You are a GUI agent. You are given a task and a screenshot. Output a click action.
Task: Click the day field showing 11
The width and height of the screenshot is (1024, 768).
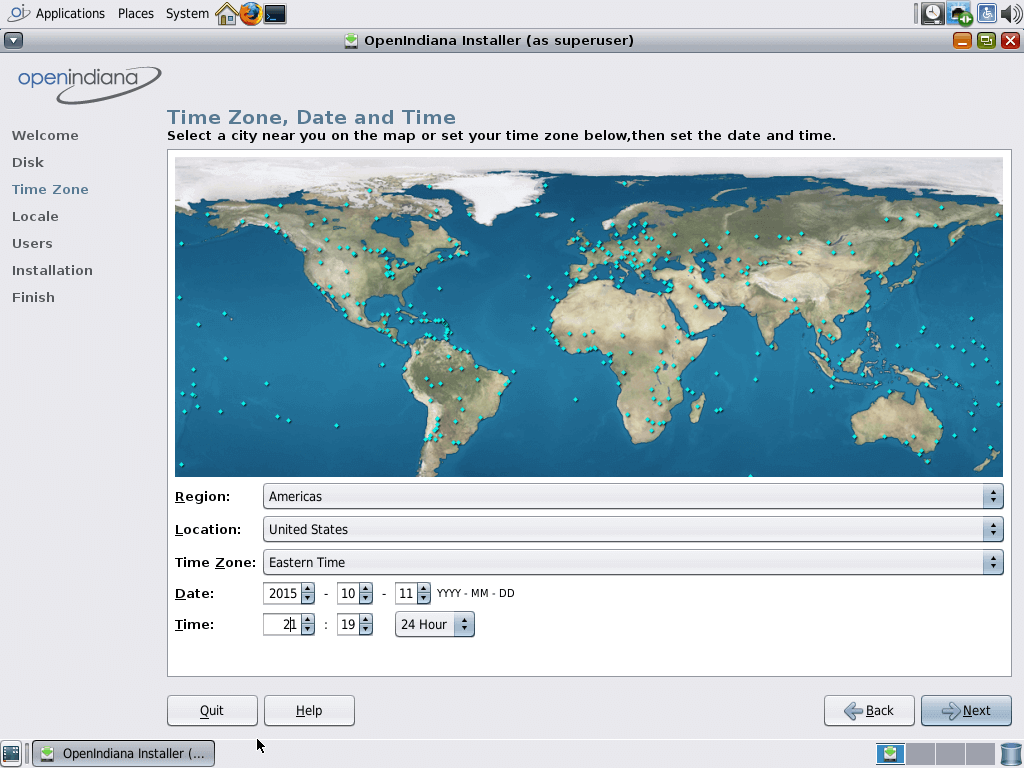click(406, 594)
